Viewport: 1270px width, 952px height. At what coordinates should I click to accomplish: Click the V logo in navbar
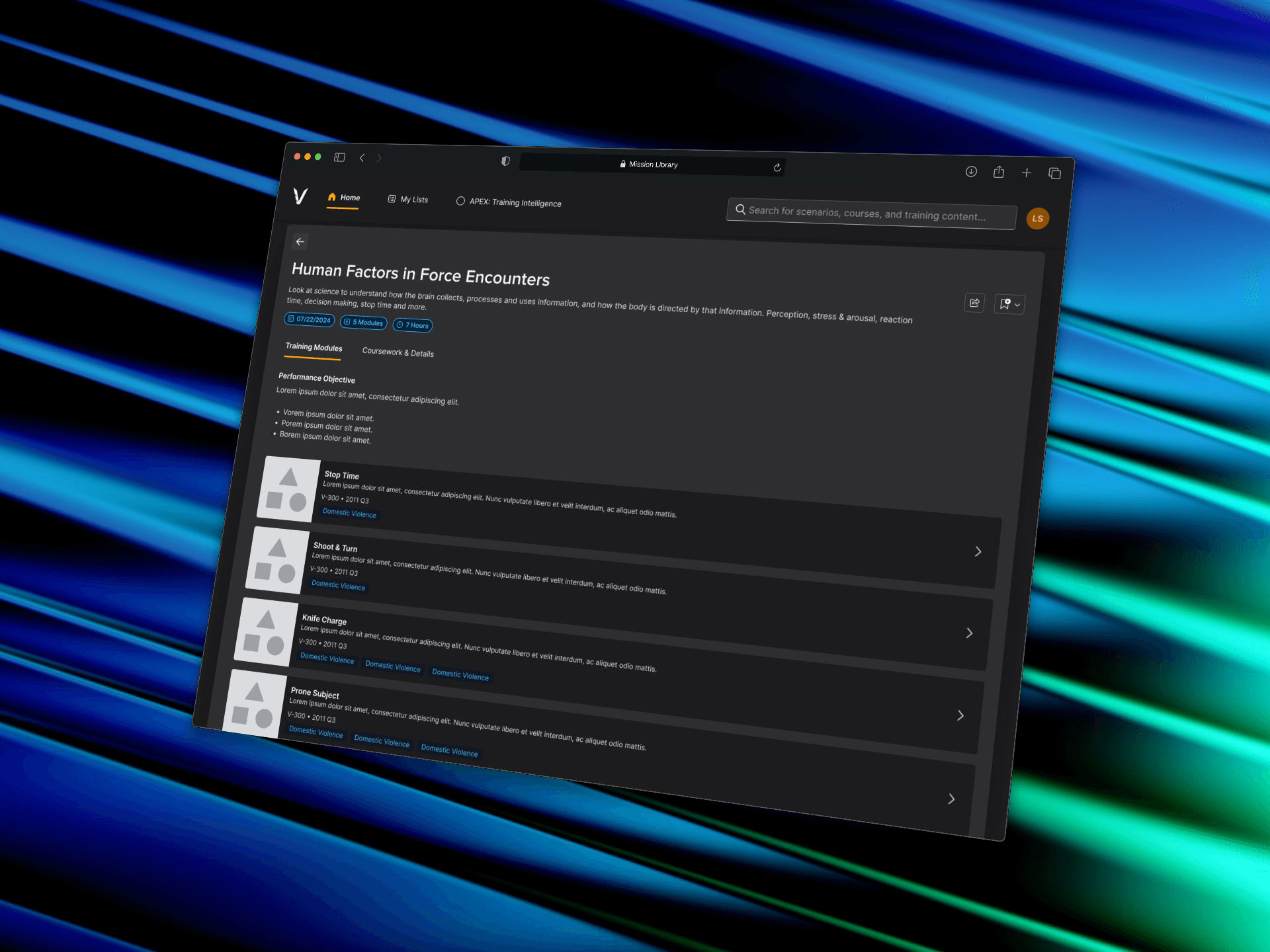(300, 196)
